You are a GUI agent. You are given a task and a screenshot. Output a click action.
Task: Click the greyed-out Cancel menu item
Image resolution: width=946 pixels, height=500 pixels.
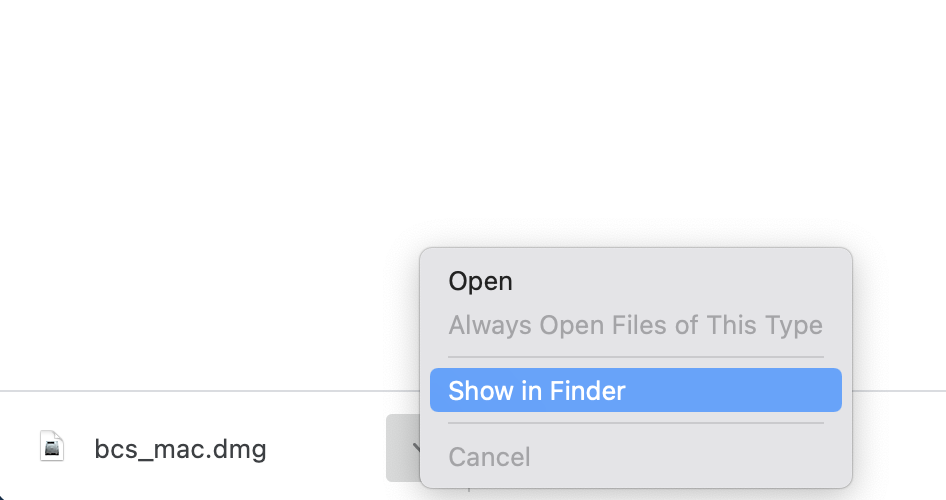[489, 457]
